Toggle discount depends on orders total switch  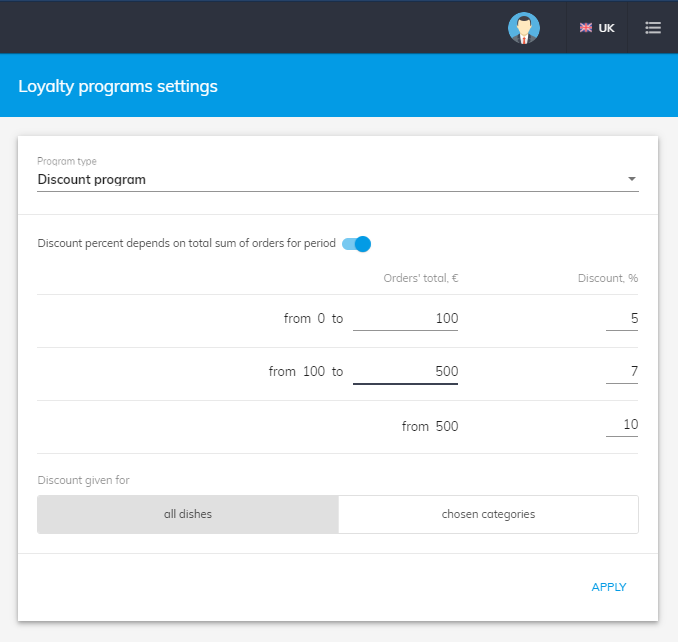click(x=357, y=244)
